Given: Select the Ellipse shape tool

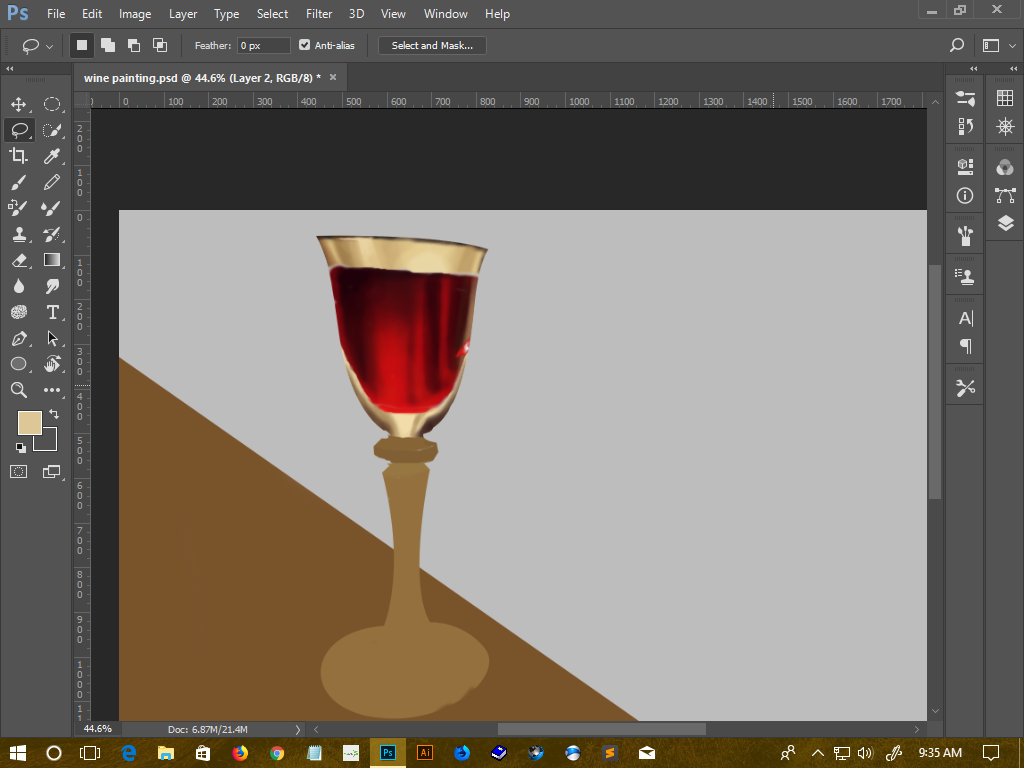Looking at the screenshot, I should [19, 364].
